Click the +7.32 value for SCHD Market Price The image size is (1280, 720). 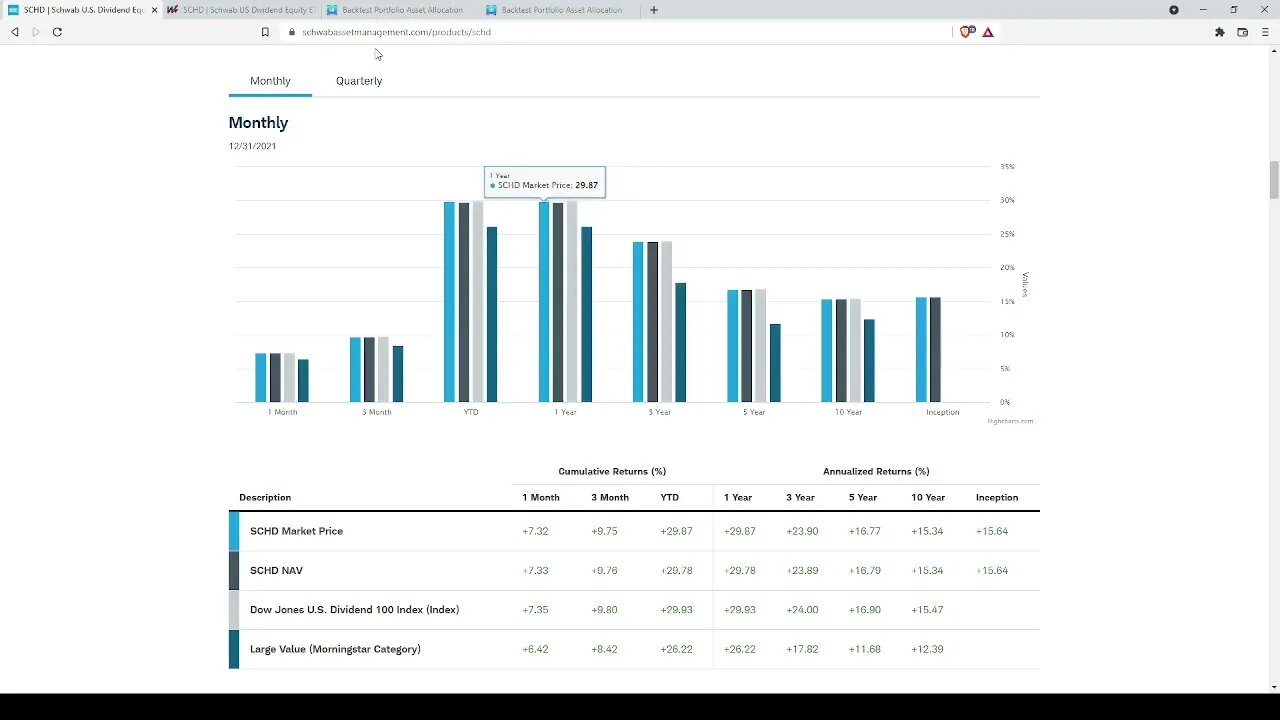[536, 531]
